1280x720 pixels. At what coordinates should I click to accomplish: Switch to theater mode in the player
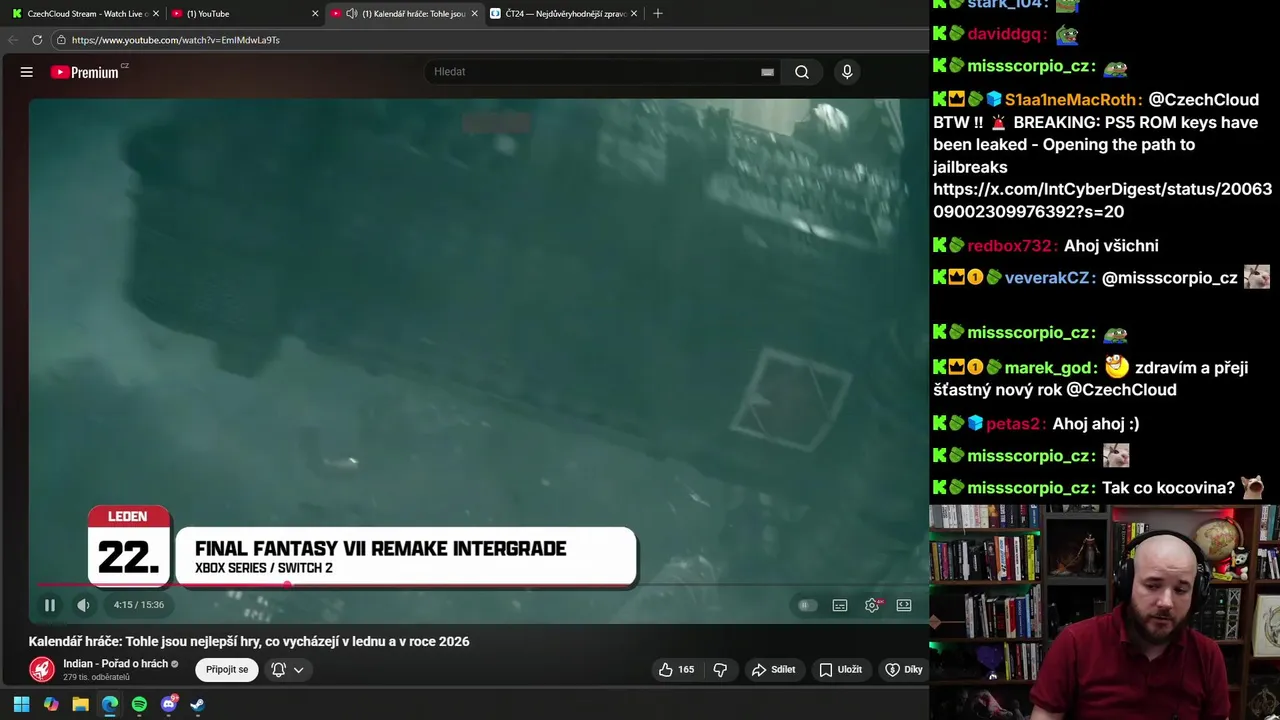coord(904,605)
